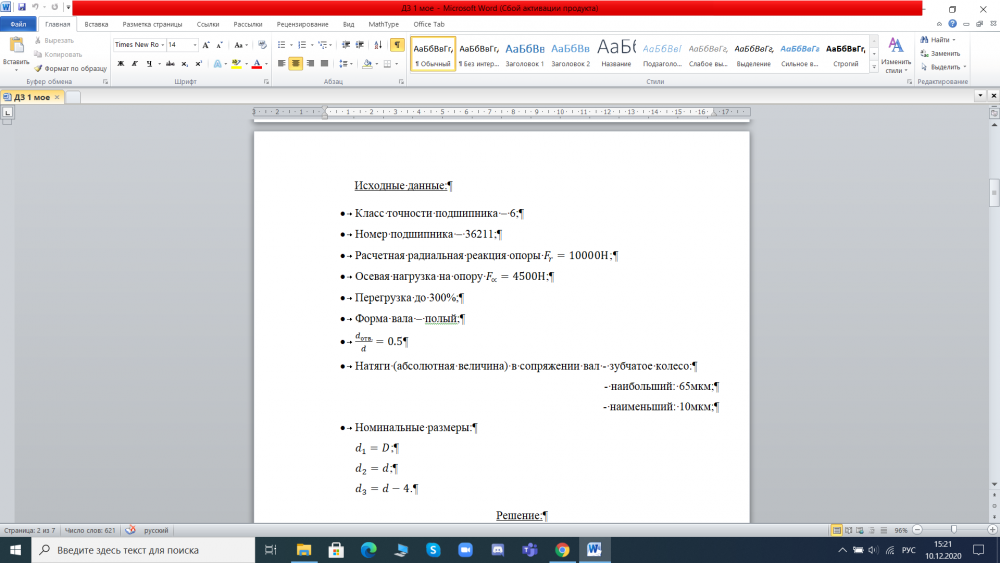The width and height of the screenshot is (1000, 563).
Task: Click the zoom slider in the status bar
Action: (953, 530)
